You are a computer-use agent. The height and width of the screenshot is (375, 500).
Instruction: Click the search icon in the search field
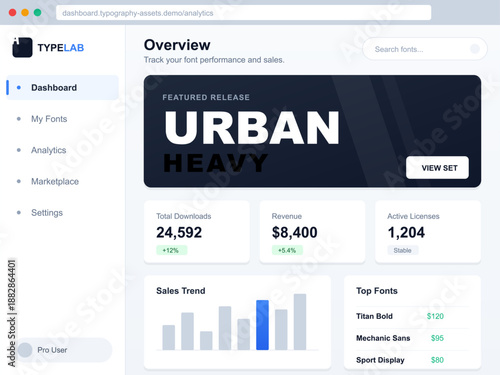(475, 49)
